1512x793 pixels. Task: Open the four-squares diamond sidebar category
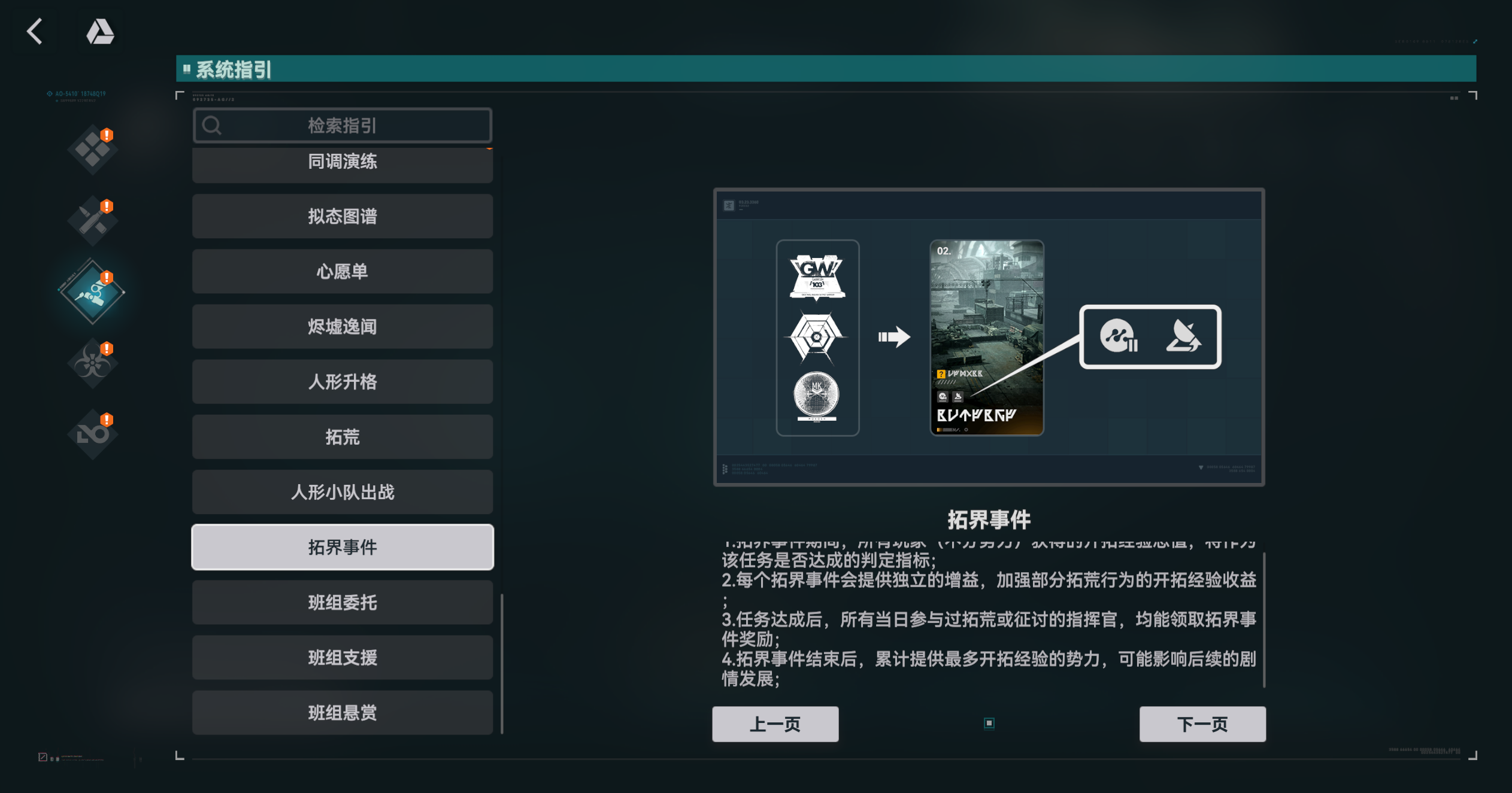coord(92,149)
